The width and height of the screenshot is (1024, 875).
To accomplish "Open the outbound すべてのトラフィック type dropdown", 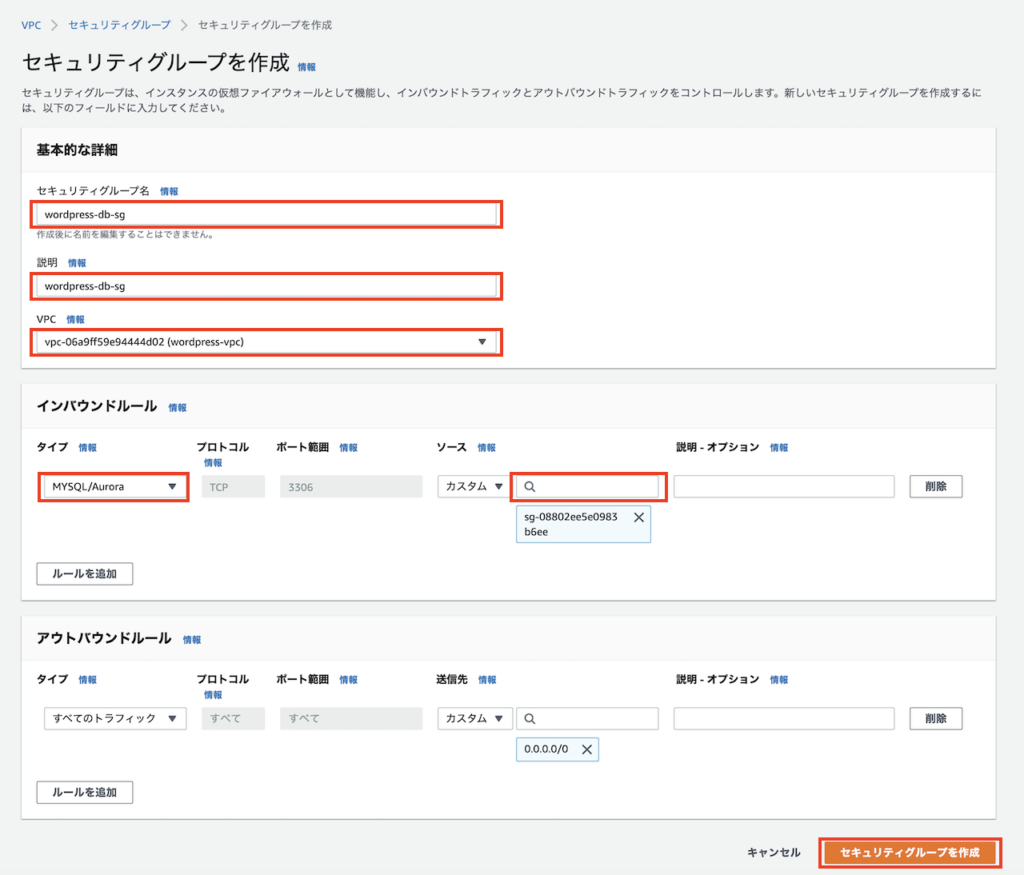I will click(114, 718).
